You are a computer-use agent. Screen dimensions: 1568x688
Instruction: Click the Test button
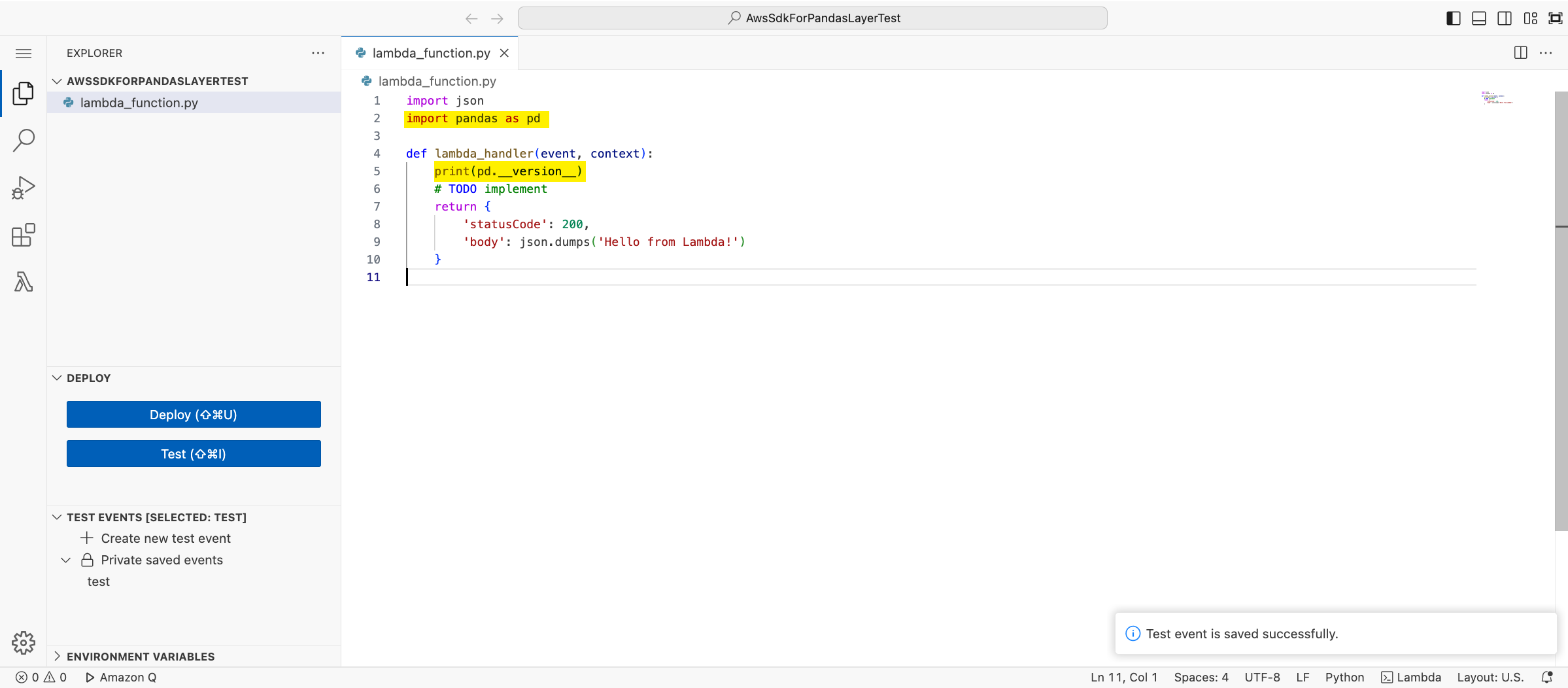click(194, 454)
